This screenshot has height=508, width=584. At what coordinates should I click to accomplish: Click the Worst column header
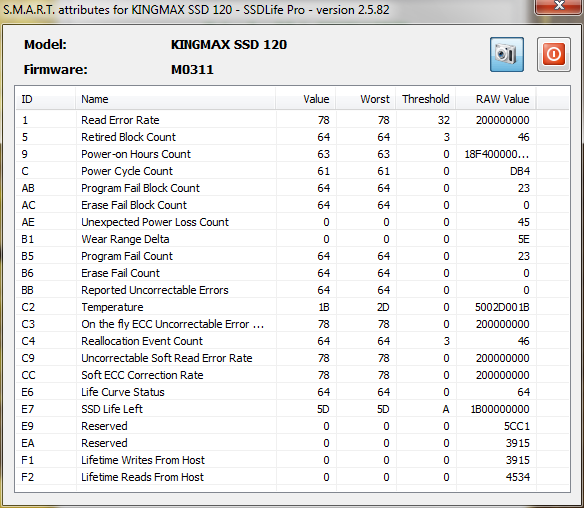click(x=366, y=99)
